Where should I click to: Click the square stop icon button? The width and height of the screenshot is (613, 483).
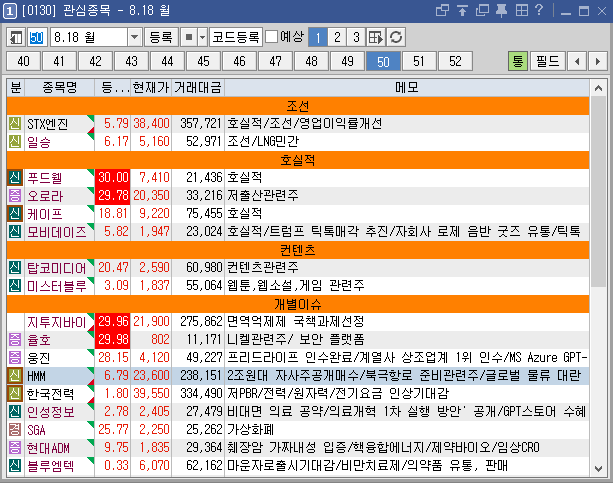pos(189,37)
